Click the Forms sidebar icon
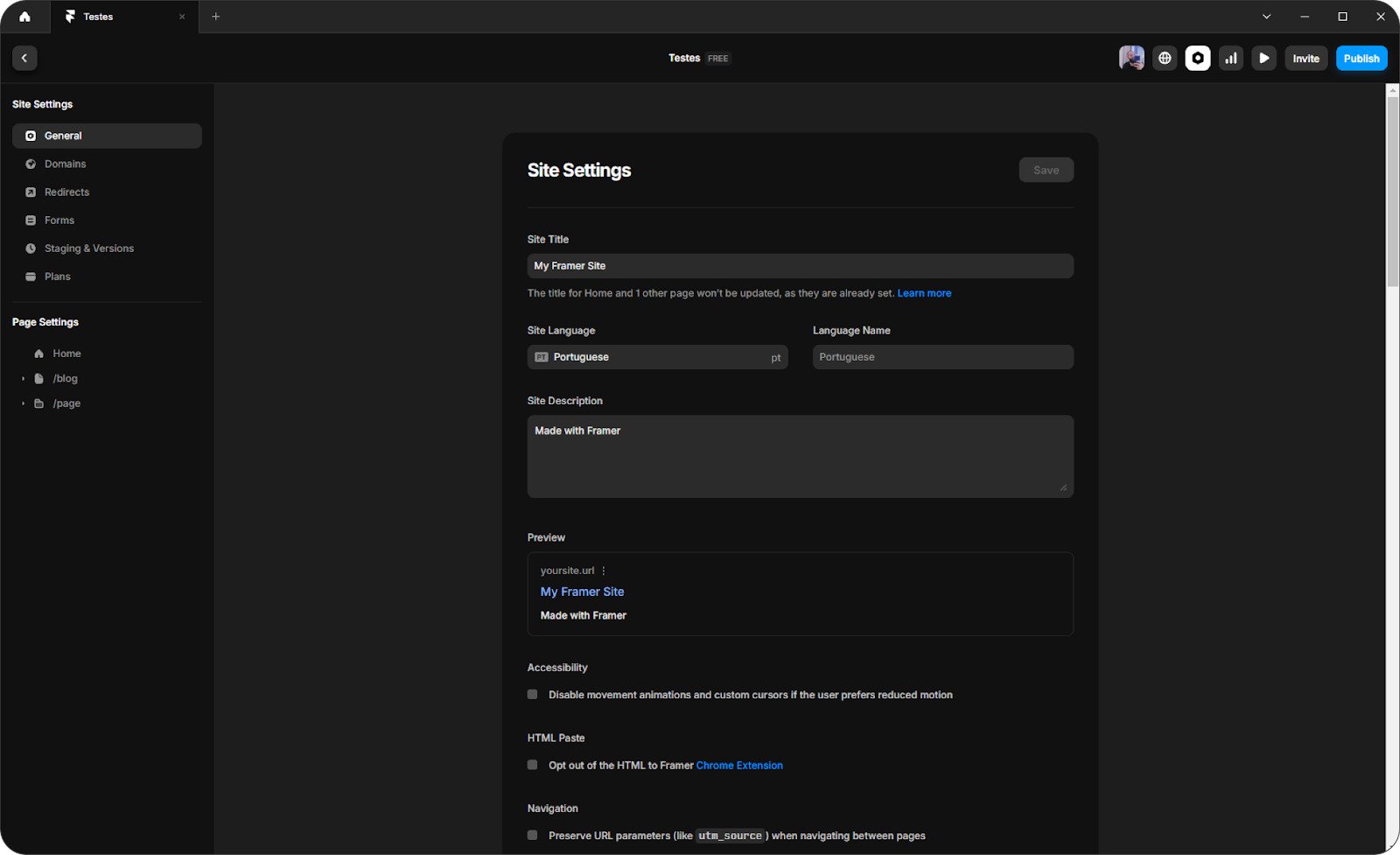 (x=31, y=220)
